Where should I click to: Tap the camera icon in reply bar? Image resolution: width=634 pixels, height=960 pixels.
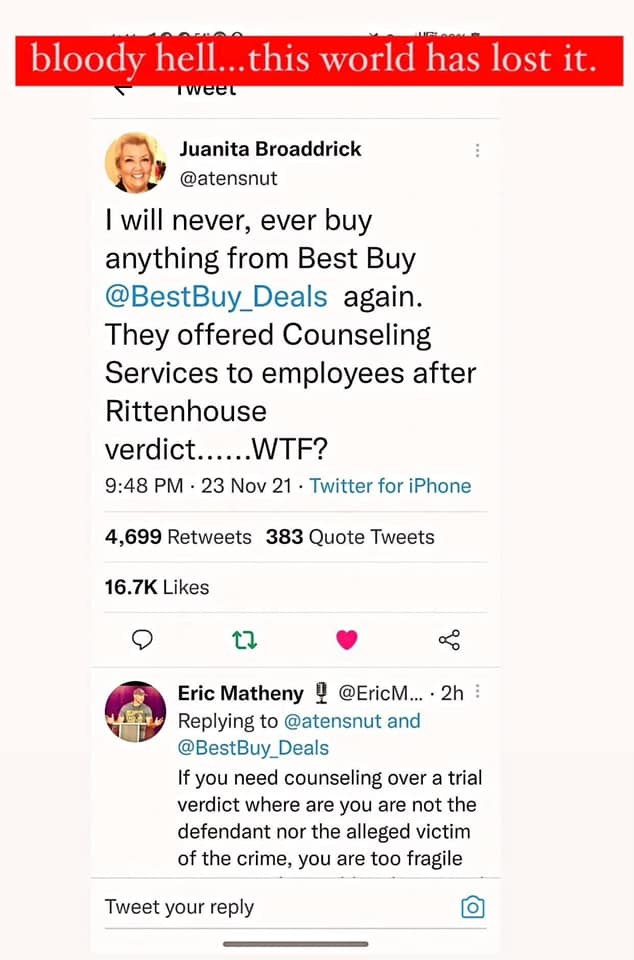click(473, 907)
